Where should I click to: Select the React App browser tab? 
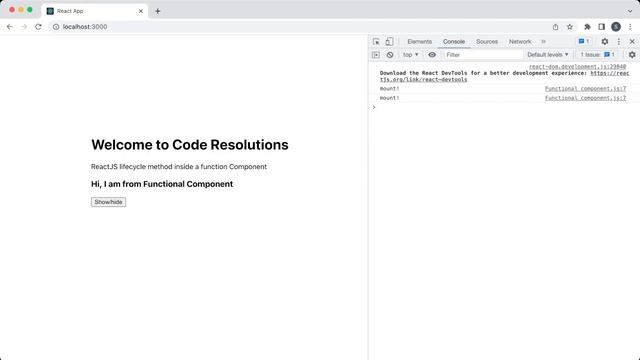click(x=95, y=11)
